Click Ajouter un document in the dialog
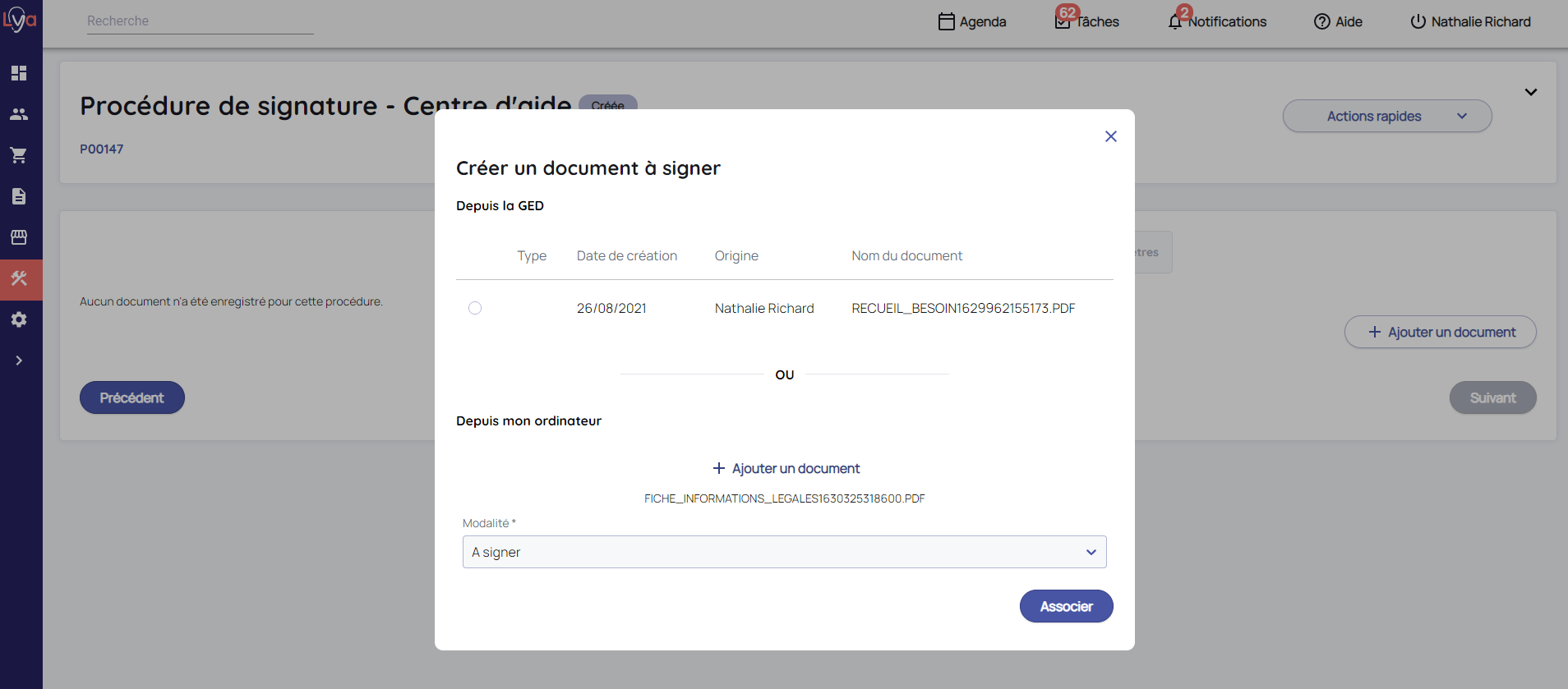 click(786, 468)
